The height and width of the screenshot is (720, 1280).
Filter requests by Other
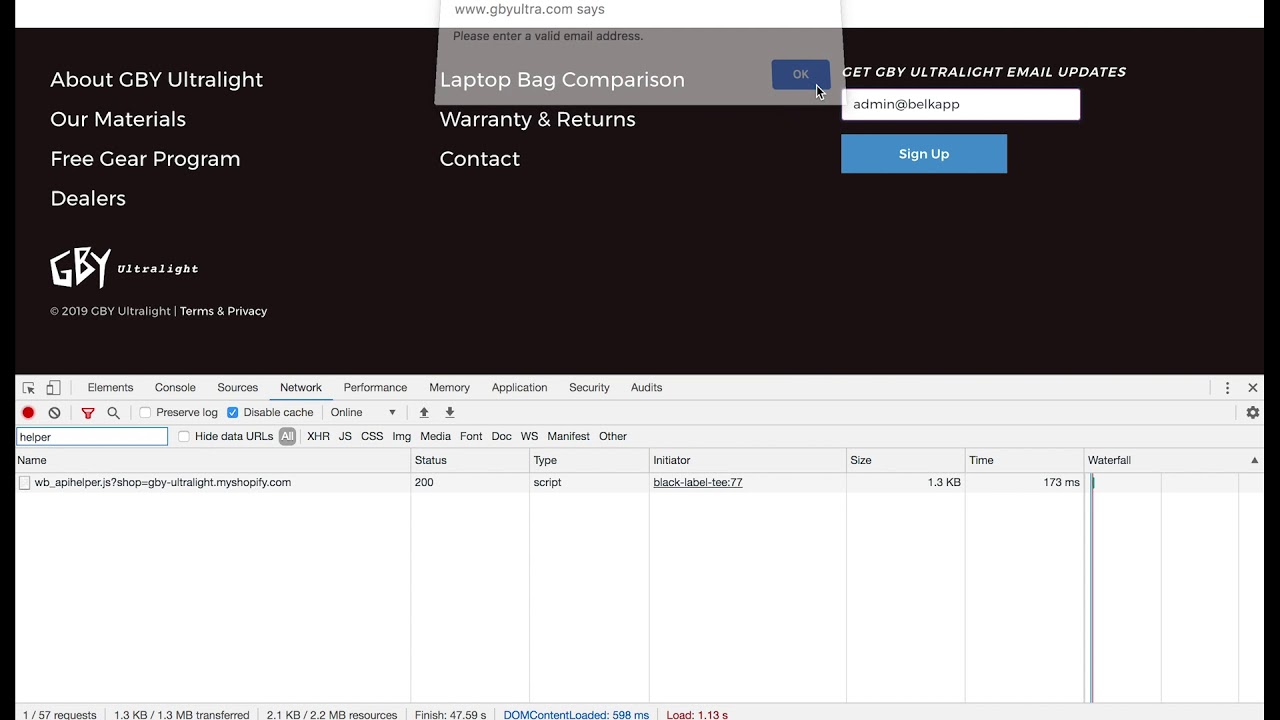pos(613,436)
